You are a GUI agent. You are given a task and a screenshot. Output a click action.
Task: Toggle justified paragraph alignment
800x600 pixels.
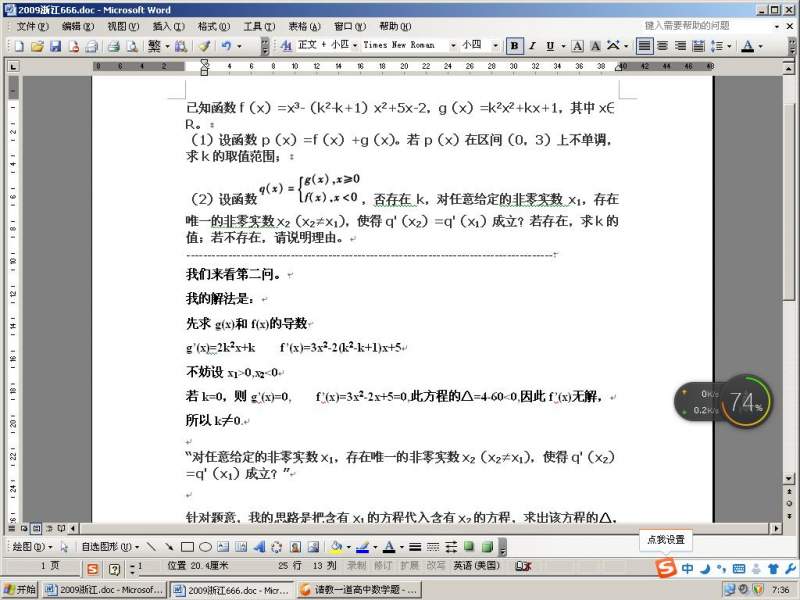point(644,46)
